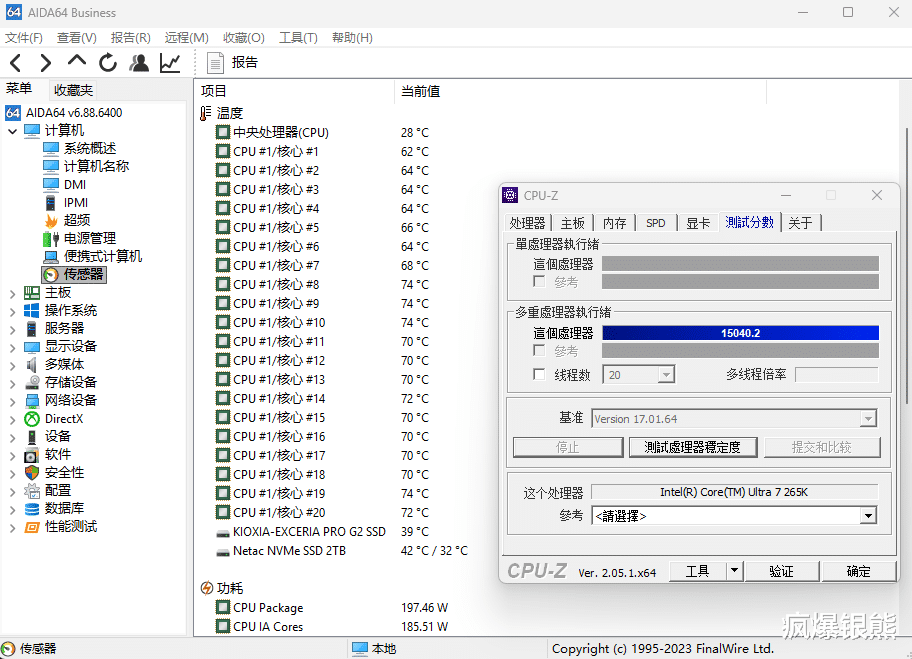
Task: Open the user manager toolbar icon
Action: click(x=139, y=62)
